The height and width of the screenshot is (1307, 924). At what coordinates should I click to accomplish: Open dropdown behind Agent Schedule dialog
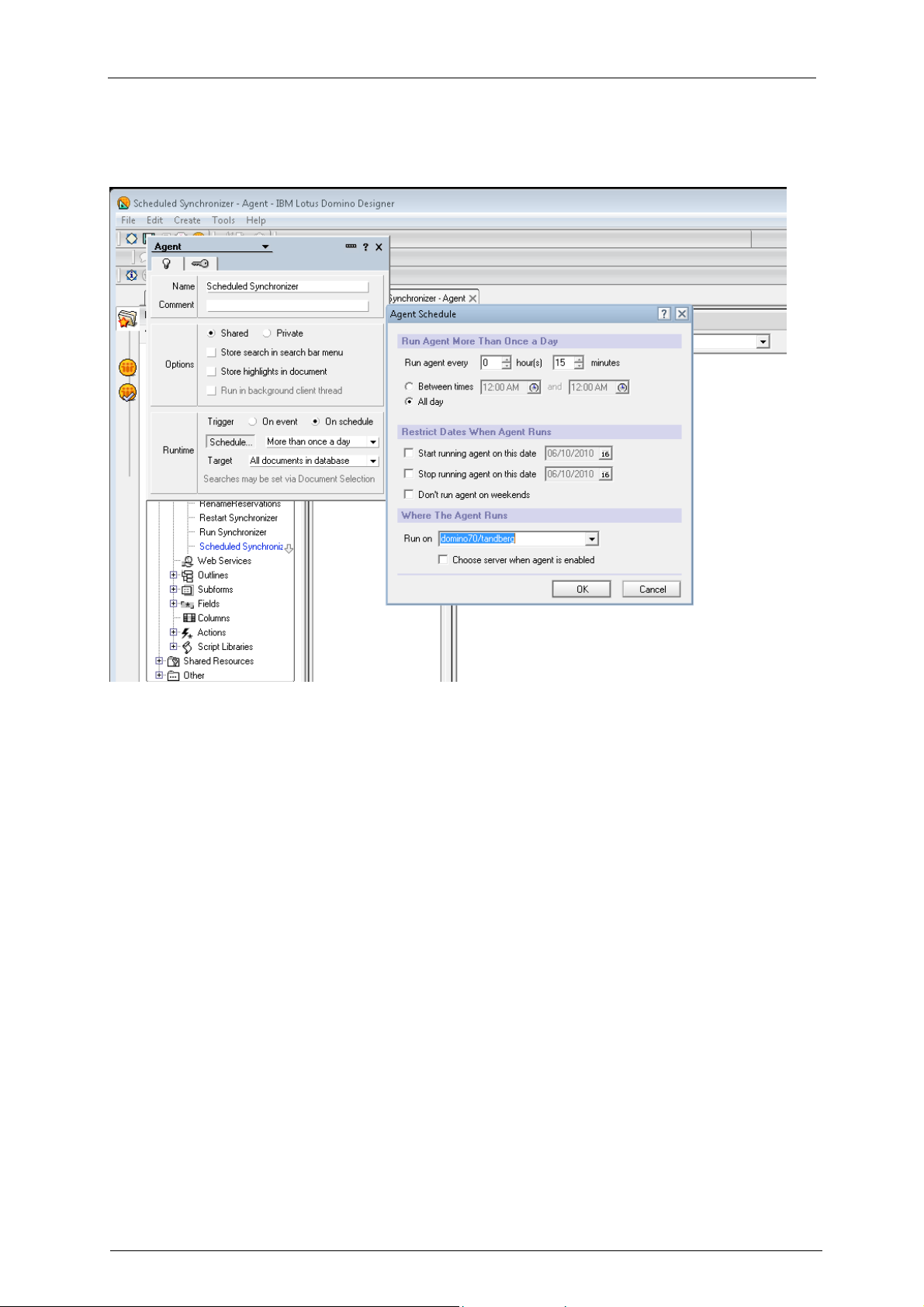click(763, 342)
